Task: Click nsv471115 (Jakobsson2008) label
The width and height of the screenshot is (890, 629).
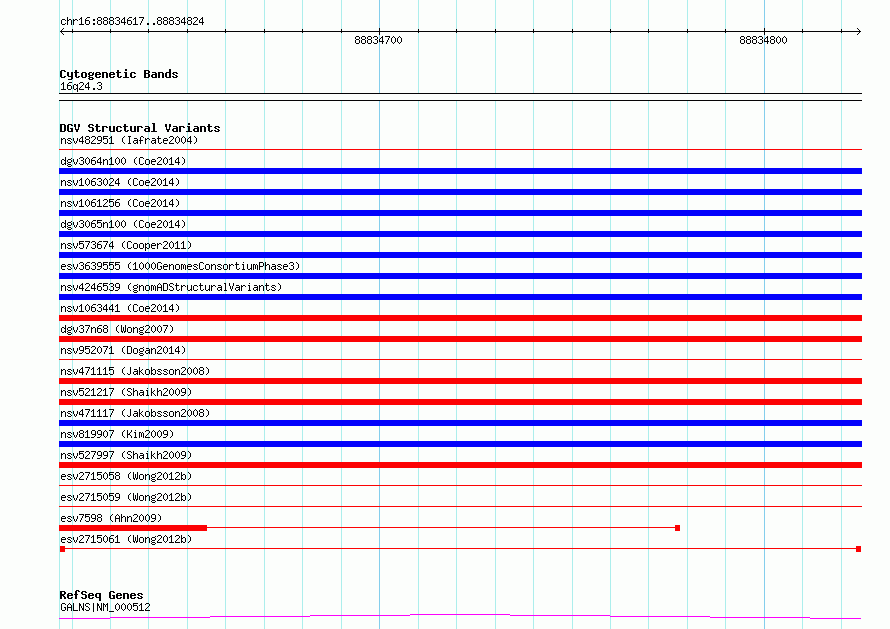Action: [x=135, y=371]
